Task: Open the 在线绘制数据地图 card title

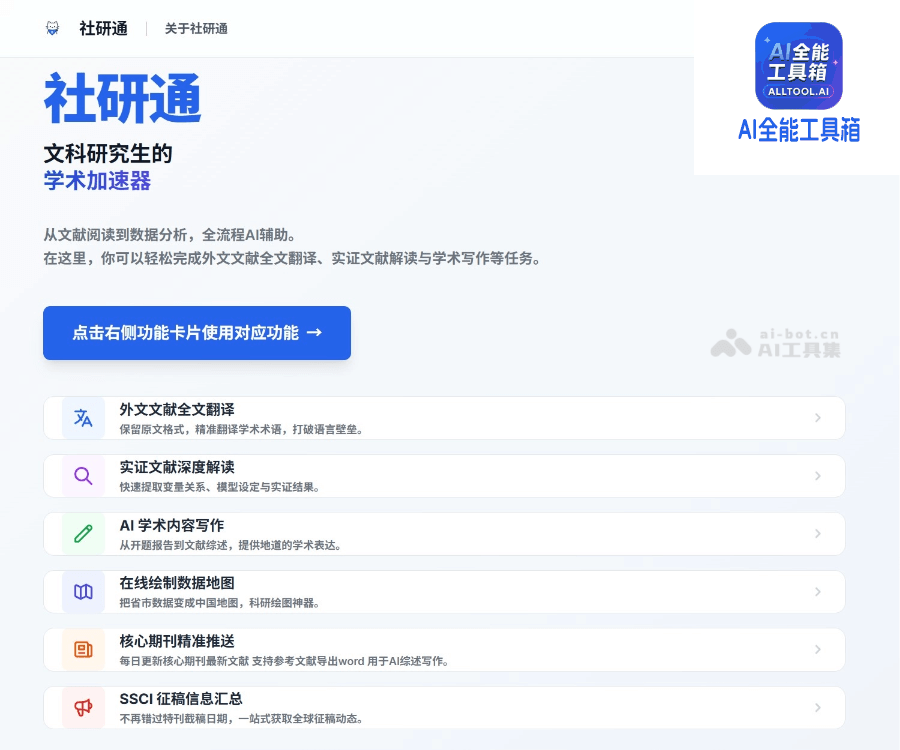Action: tap(177, 583)
